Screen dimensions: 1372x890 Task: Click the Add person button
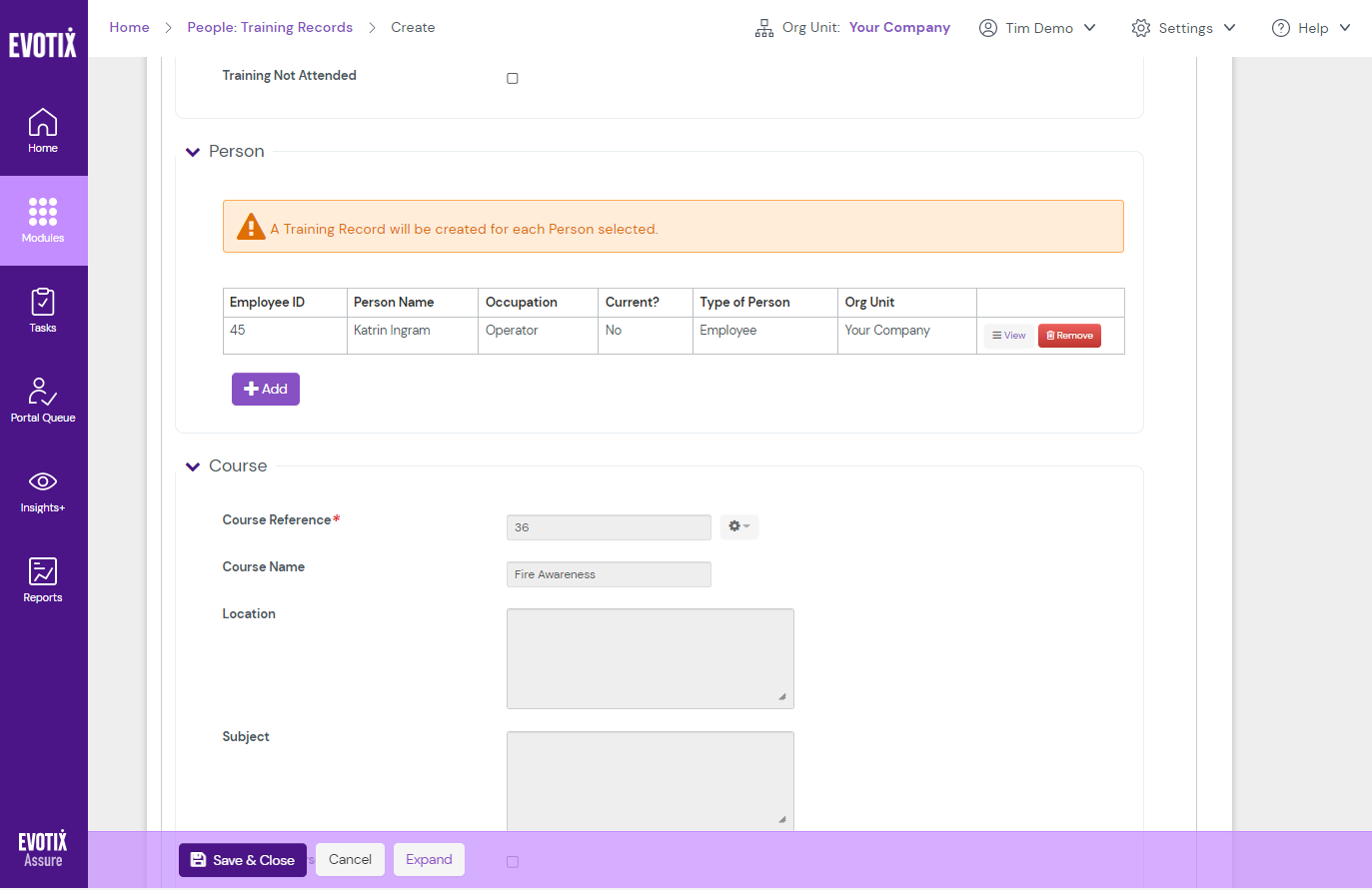pos(266,389)
